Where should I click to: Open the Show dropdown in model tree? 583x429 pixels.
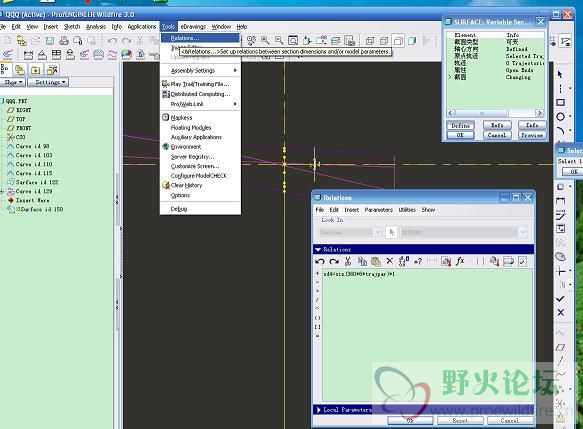pyautogui.click(x=13, y=82)
